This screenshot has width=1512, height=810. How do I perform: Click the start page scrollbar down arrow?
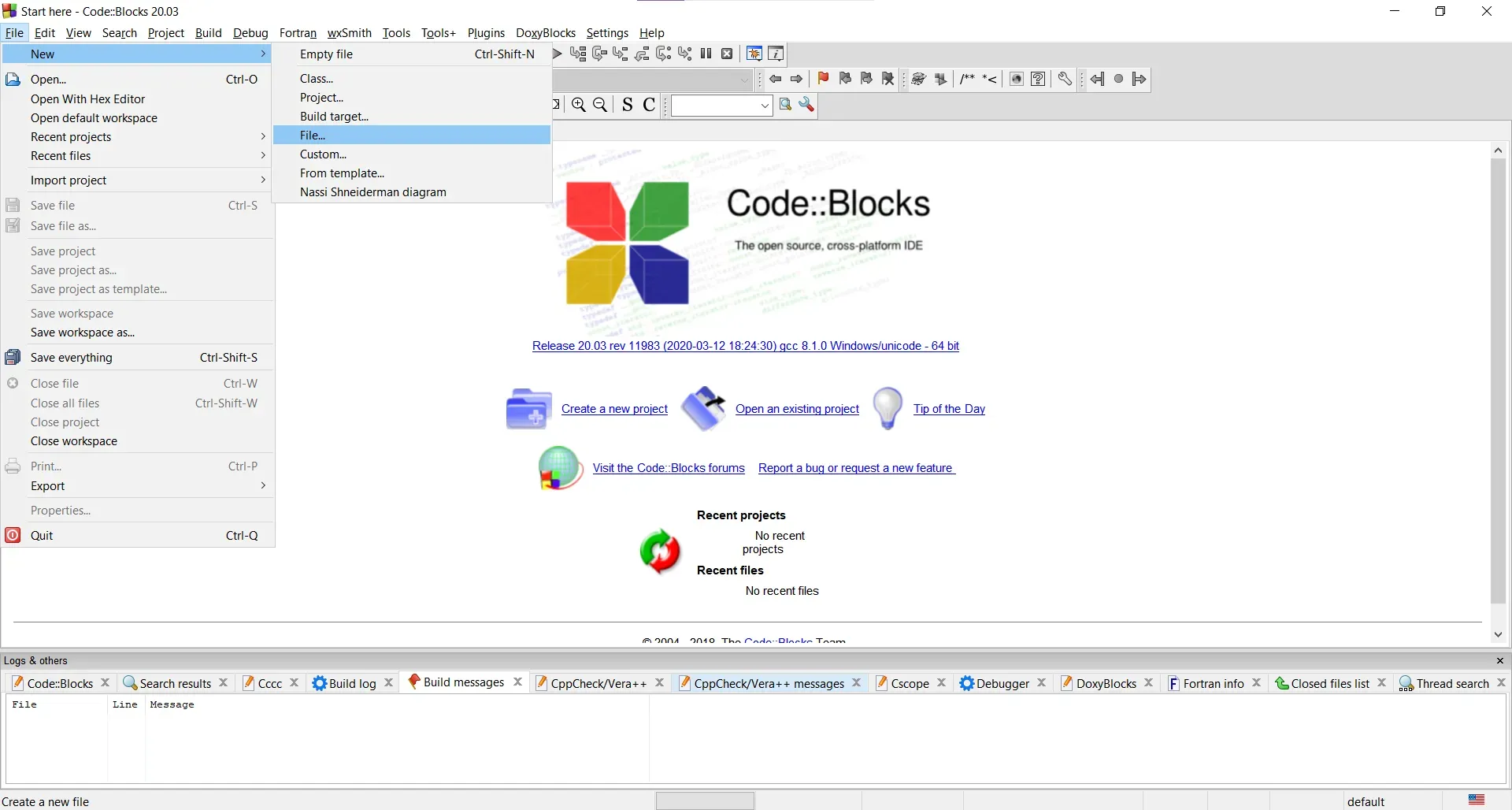click(x=1498, y=634)
